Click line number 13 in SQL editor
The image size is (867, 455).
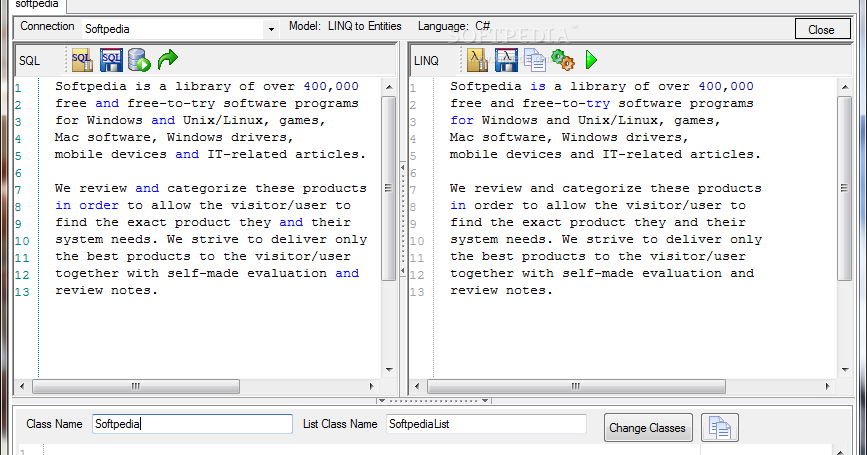(22, 291)
